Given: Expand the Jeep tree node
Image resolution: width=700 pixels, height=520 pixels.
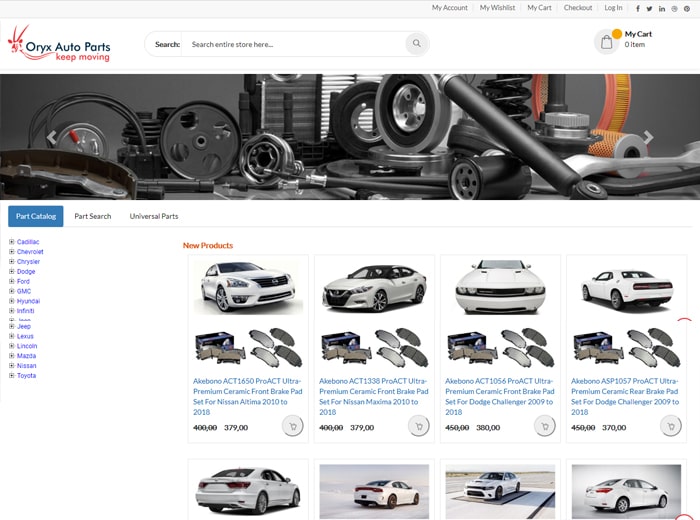Looking at the screenshot, I should click(x=12, y=326).
